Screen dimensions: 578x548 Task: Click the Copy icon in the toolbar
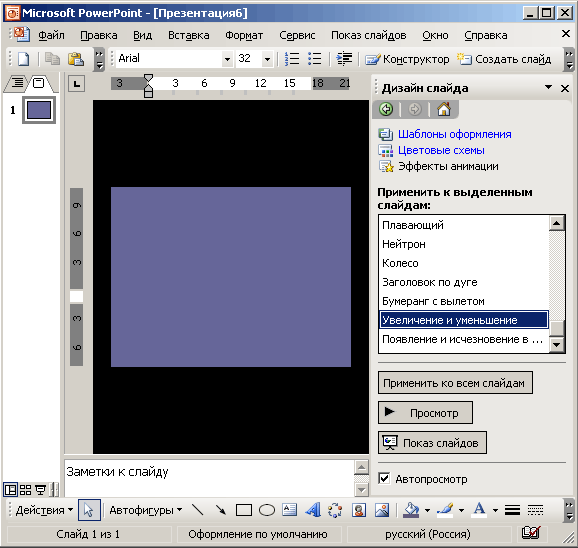tap(52, 59)
